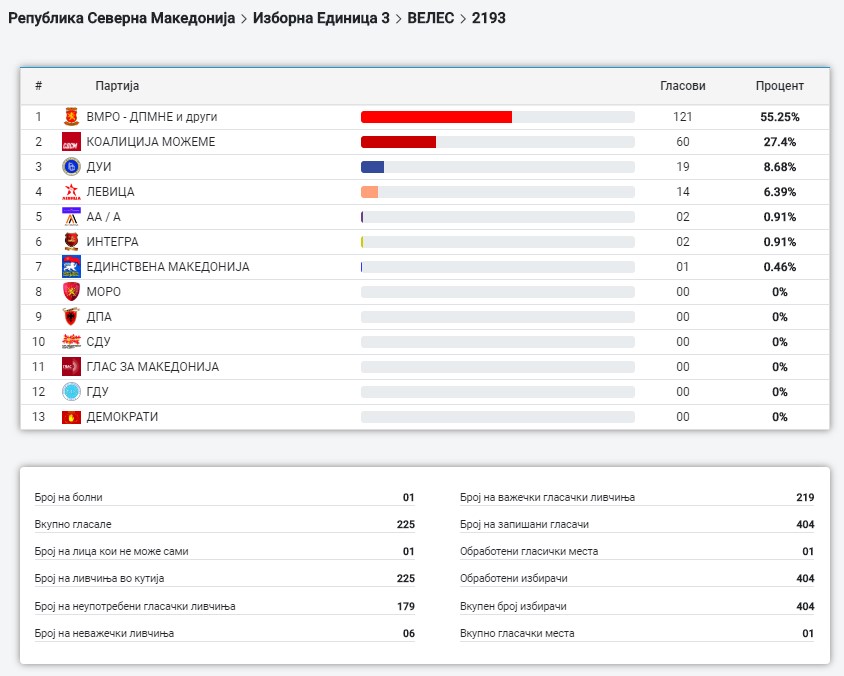Navigate to ВЕЛЕС breadcrumb link
This screenshot has height=676, width=844.
coord(430,18)
